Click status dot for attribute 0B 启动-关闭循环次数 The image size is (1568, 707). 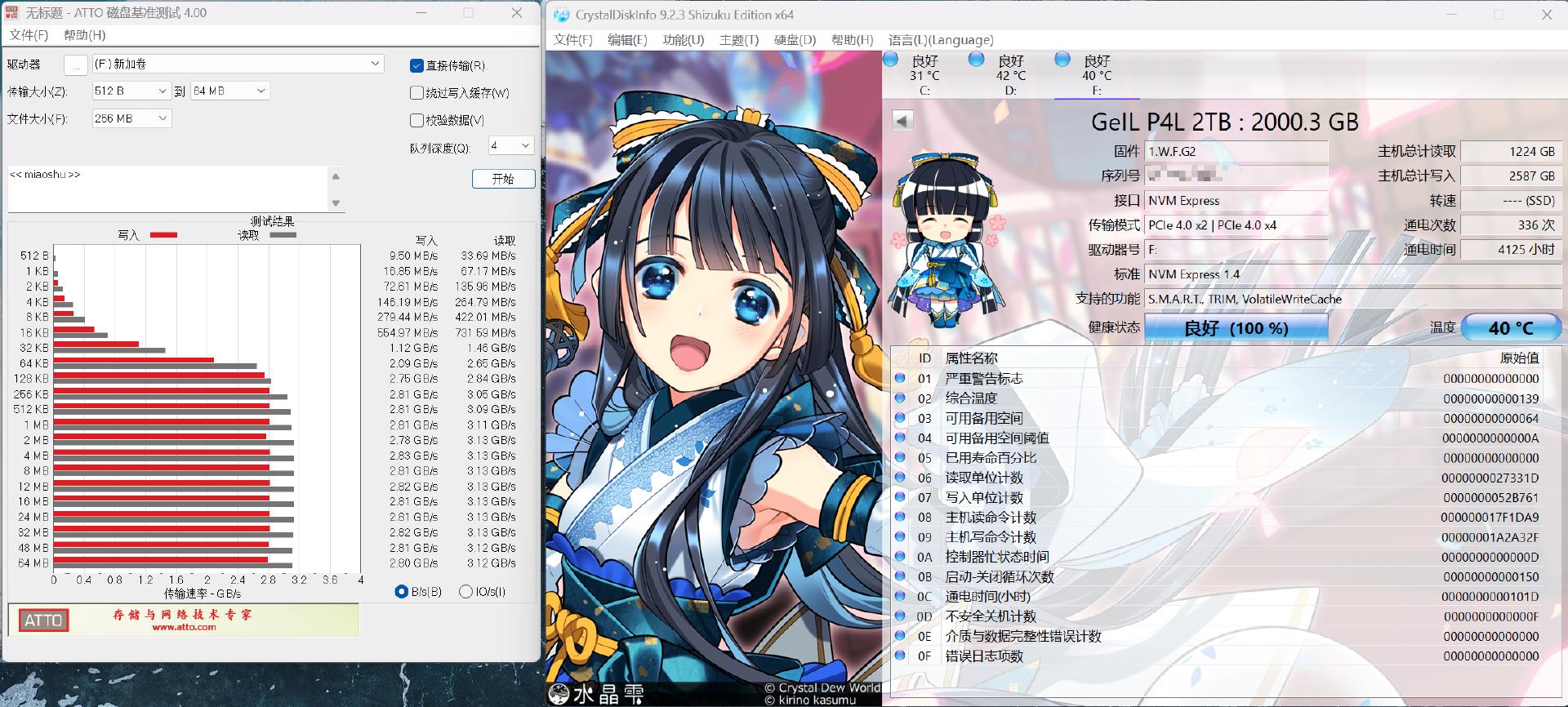pyautogui.click(x=900, y=576)
